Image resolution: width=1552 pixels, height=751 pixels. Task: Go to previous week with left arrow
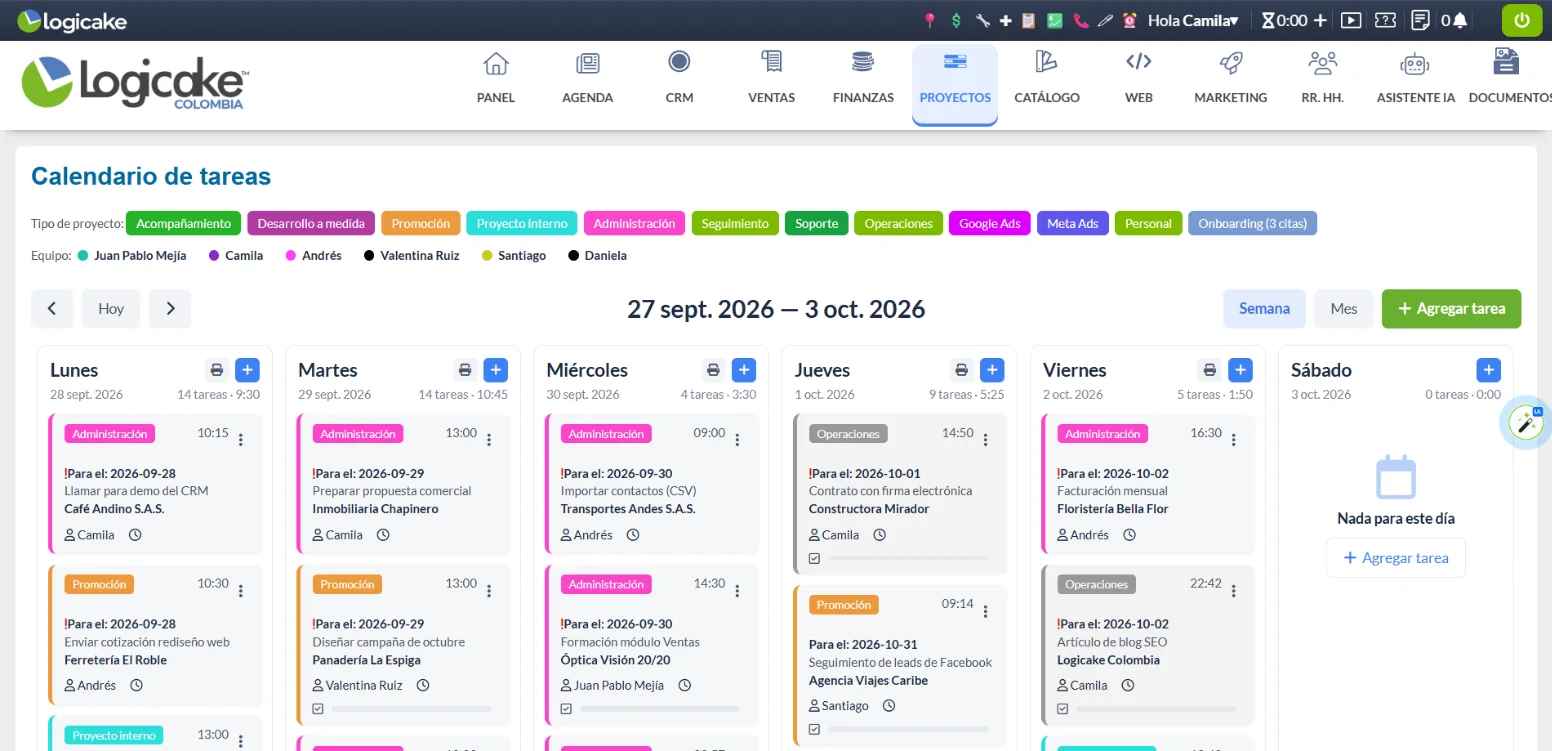(x=52, y=309)
